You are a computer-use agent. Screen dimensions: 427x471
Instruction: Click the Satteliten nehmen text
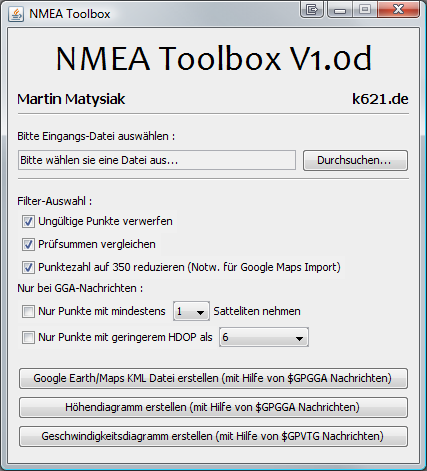(257, 311)
